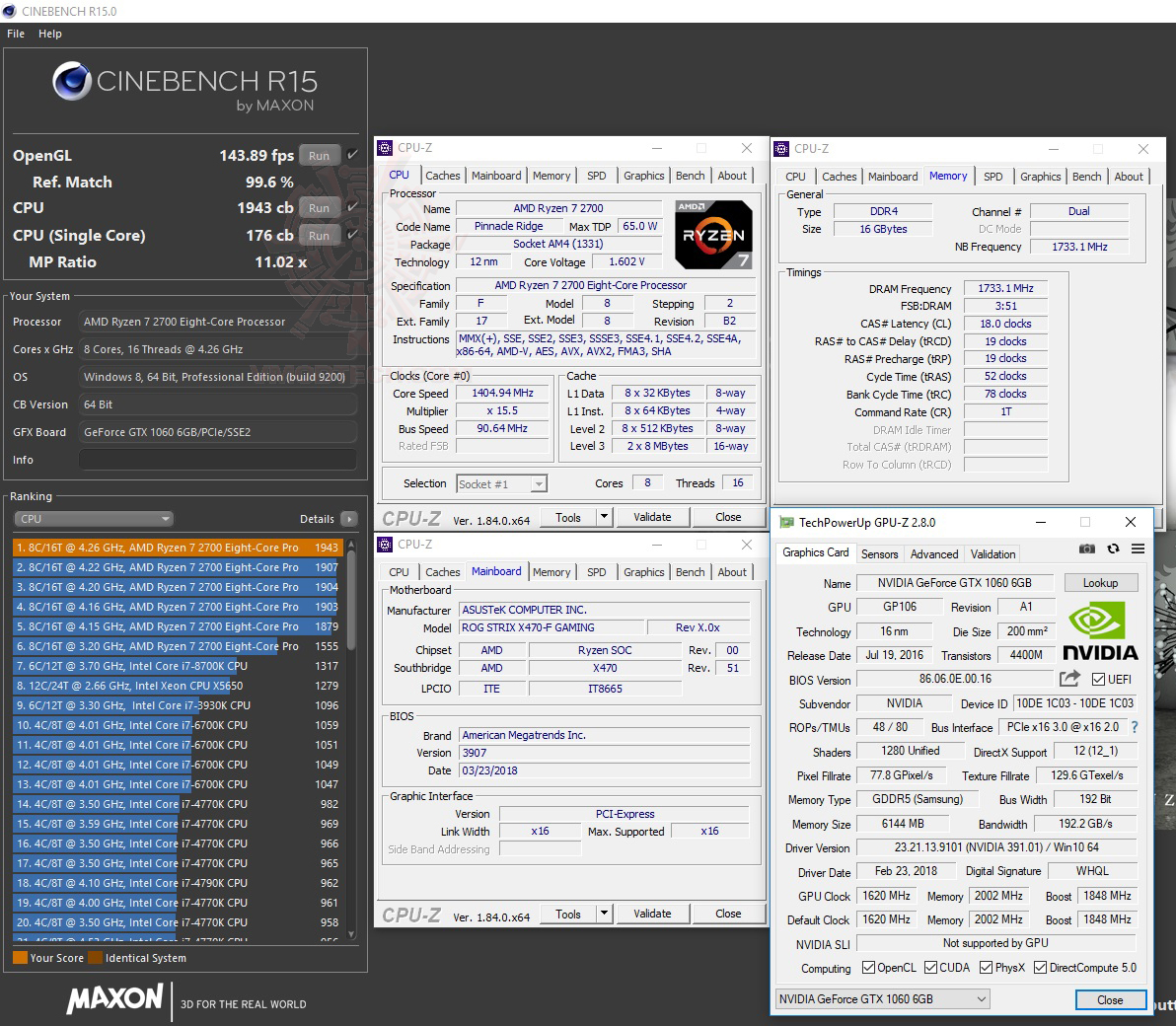This screenshot has height=1026, width=1176.
Task: Click Close button in GPU-Z
Action: (1110, 999)
